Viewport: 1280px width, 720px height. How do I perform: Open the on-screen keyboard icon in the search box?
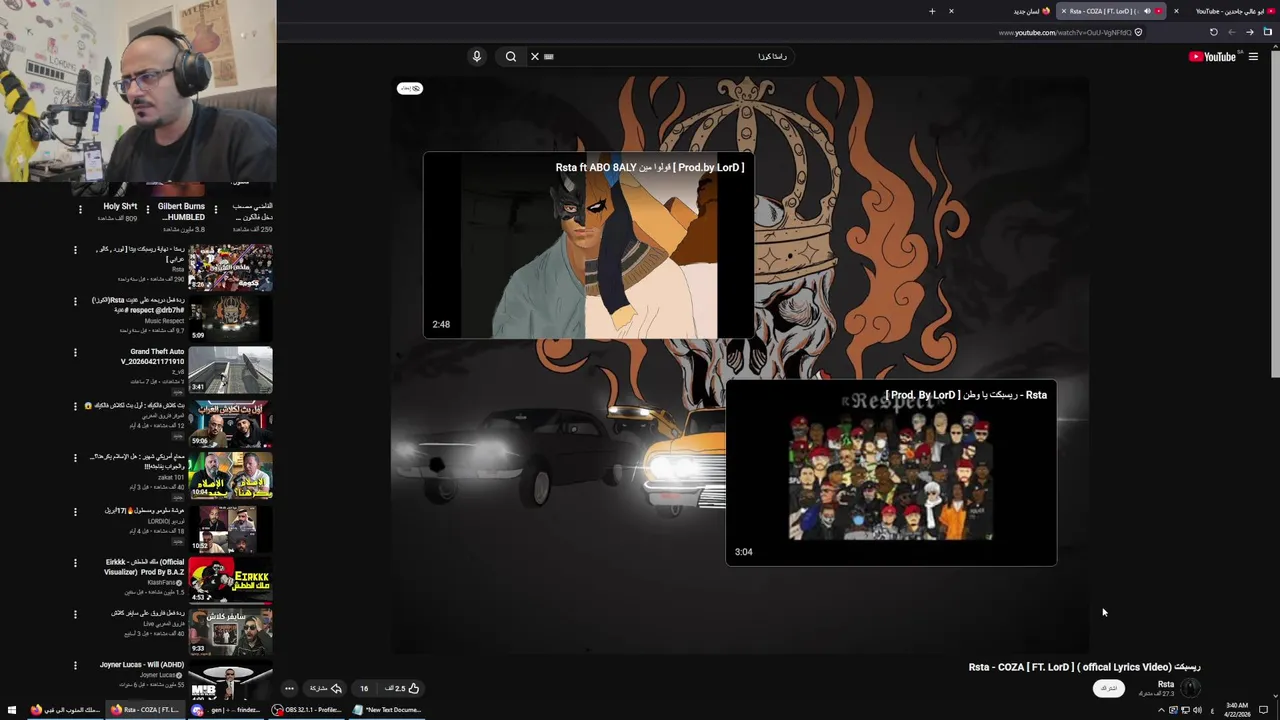[x=549, y=57]
